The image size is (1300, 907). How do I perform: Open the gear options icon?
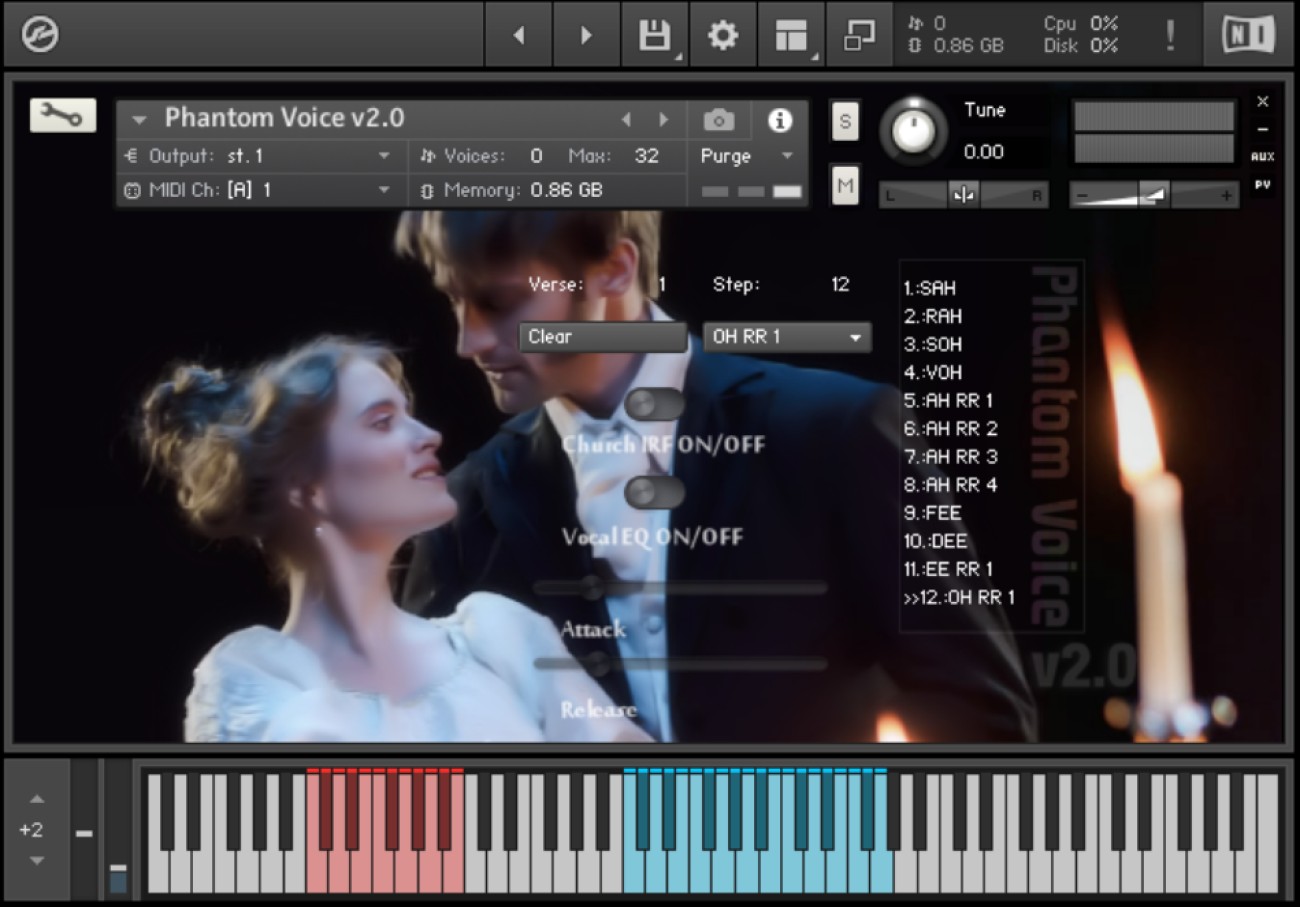pyautogui.click(x=722, y=35)
